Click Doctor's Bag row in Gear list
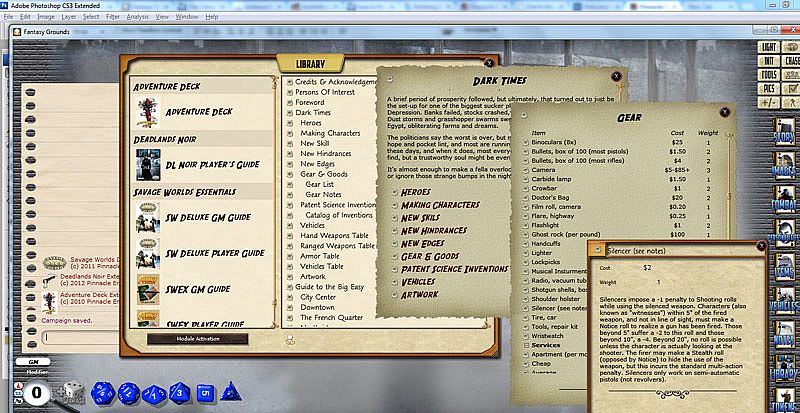 click(620, 198)
